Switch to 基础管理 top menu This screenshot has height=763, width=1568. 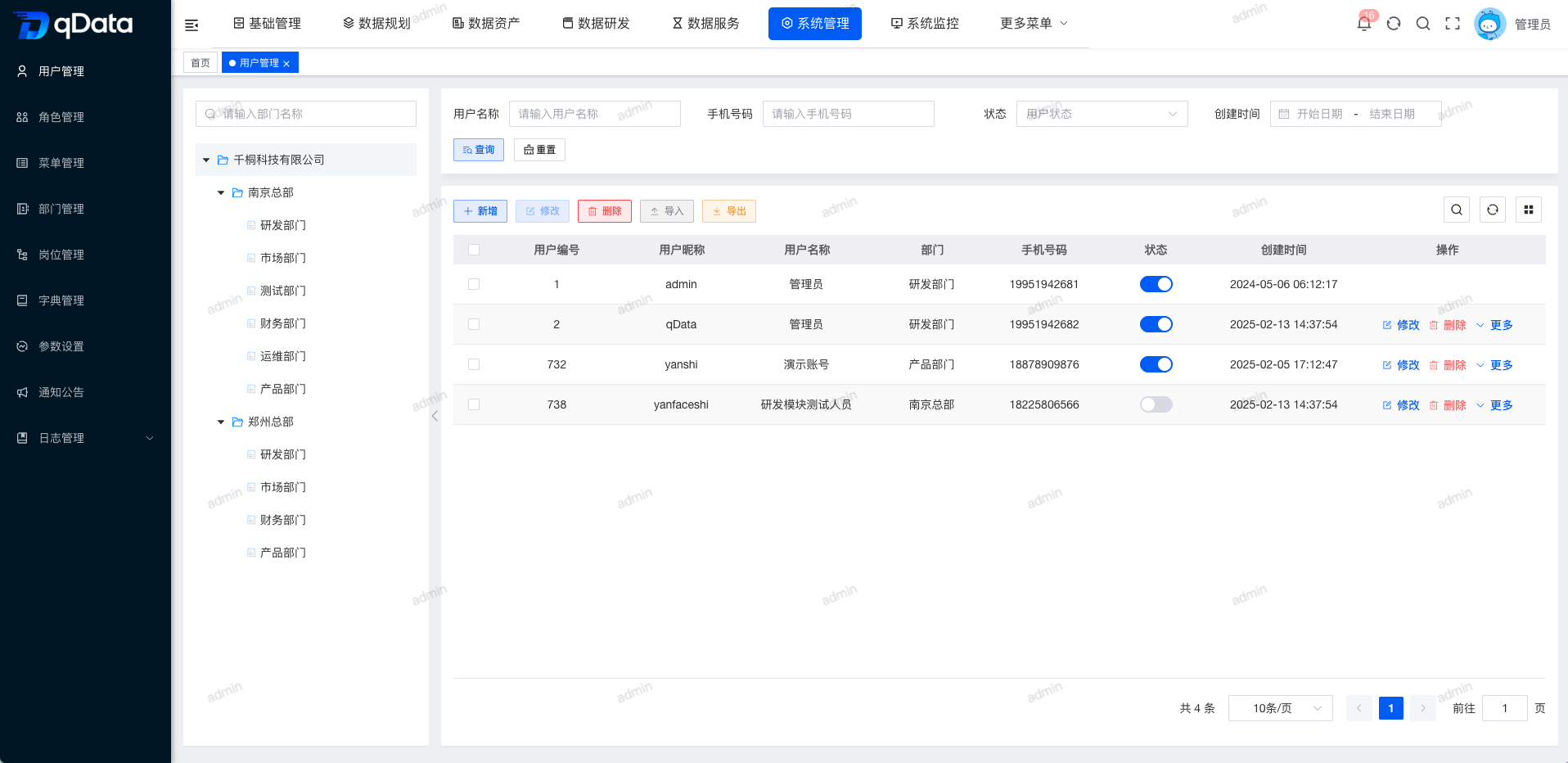(x=268, y=24)
